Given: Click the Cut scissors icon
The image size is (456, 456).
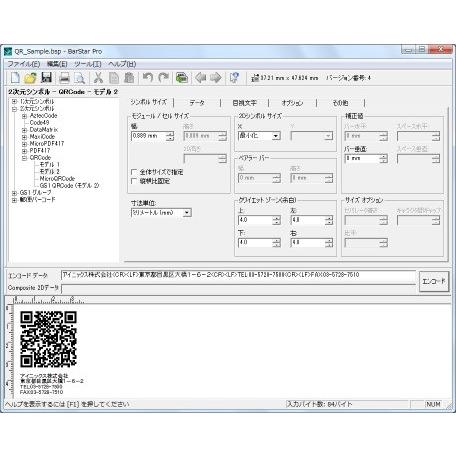Looking at the screenshot, I should click(x=98, y=78).
